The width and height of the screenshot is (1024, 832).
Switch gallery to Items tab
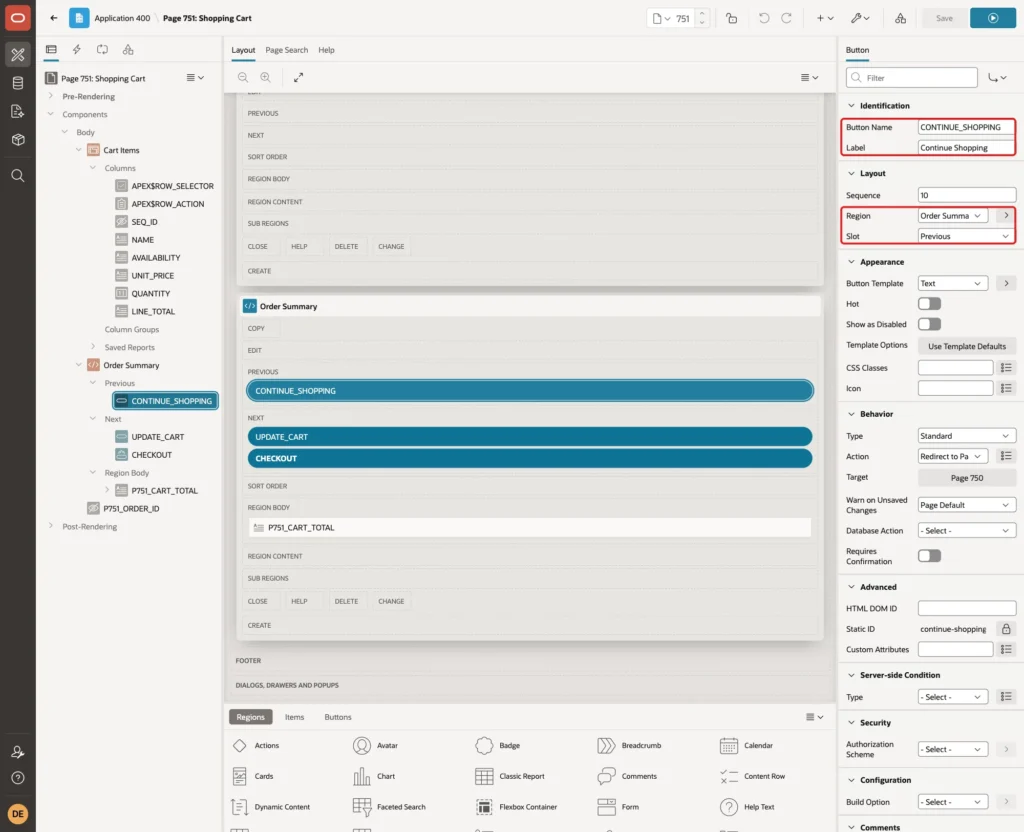(x=295, y=717)
